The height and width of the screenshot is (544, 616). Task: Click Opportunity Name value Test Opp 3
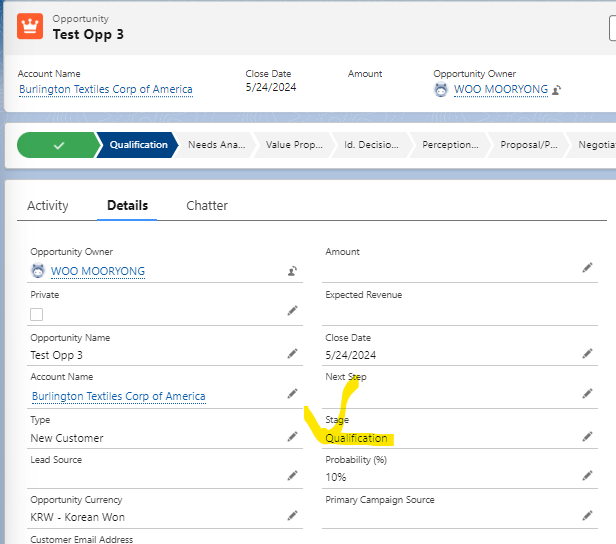pos(57,355)
